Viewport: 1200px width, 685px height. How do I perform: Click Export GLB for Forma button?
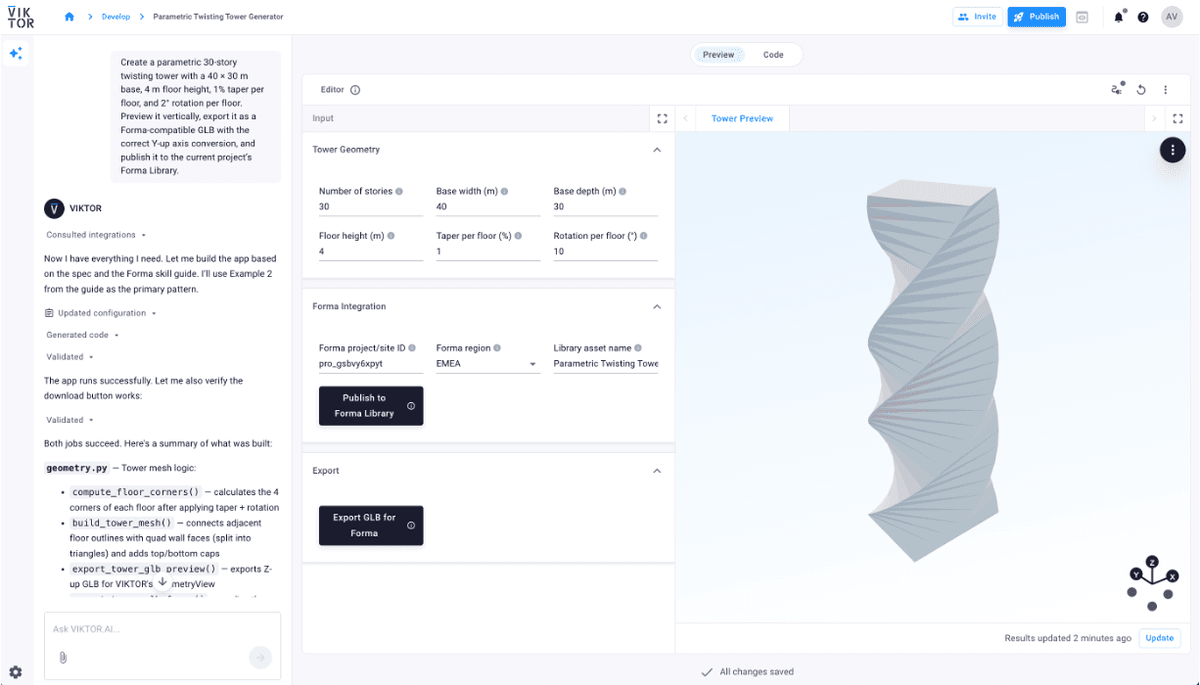tap(371, 525)
